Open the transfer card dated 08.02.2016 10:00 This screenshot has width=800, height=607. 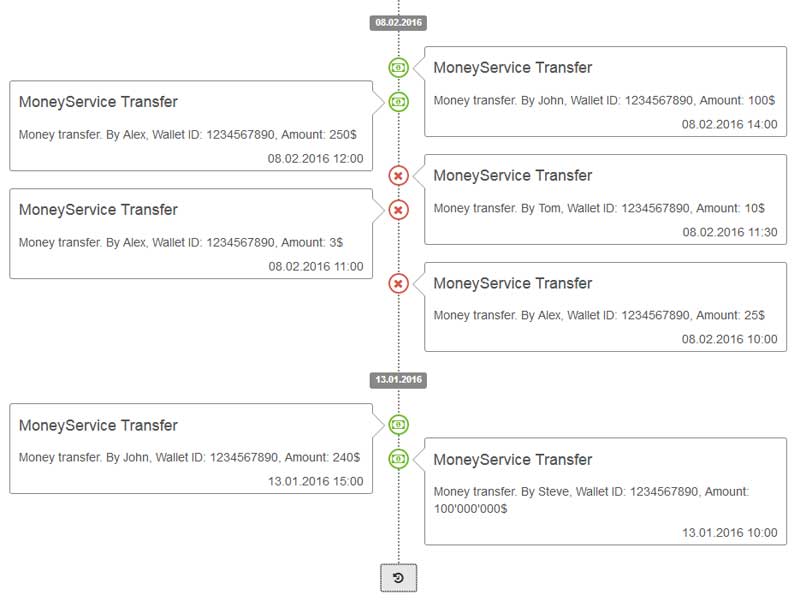pyautogui.click(x=605, y=307)
